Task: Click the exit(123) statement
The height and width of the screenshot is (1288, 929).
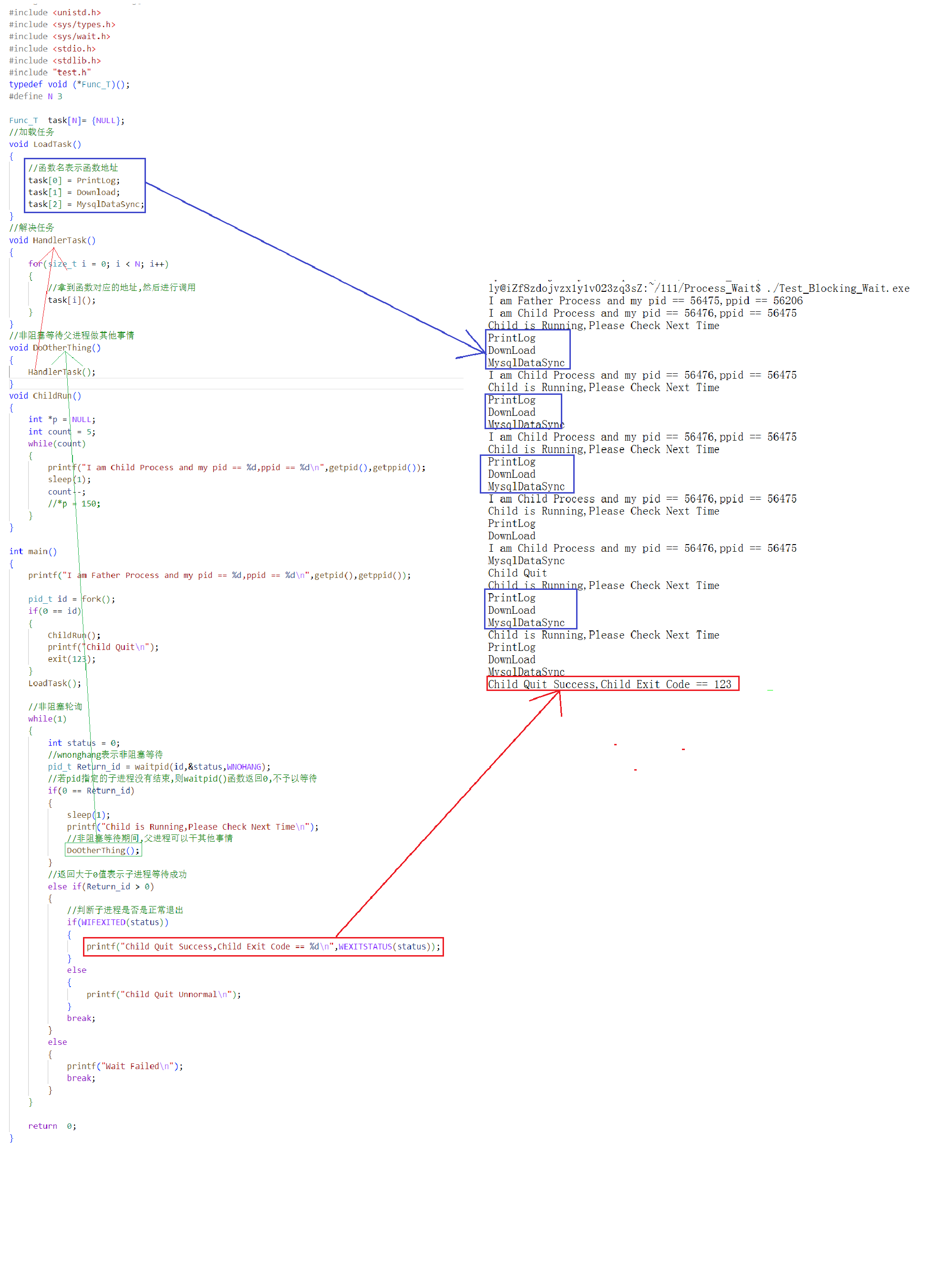Action: point(72,659)
